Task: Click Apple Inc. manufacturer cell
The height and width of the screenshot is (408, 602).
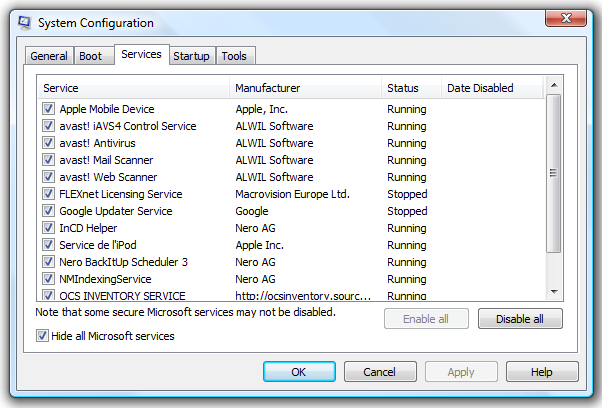Action: click(260, 245)
